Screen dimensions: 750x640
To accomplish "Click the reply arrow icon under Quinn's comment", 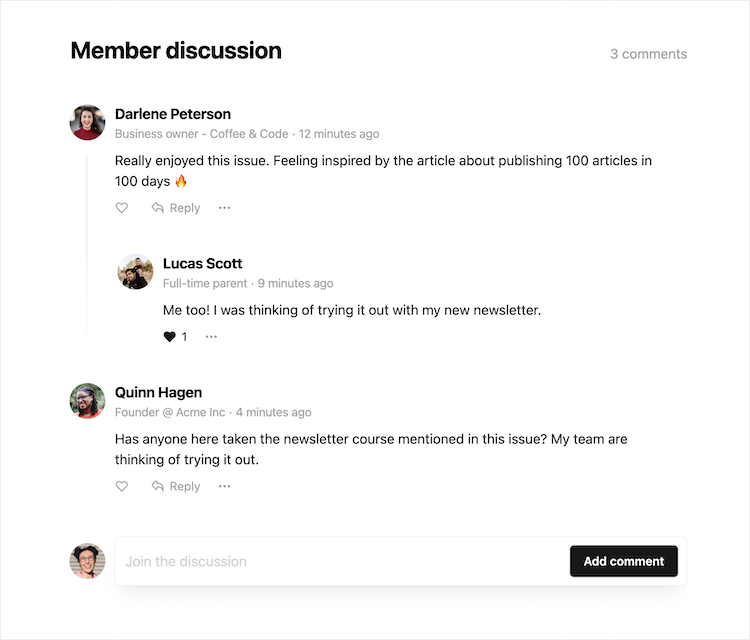I will [158, 486].
